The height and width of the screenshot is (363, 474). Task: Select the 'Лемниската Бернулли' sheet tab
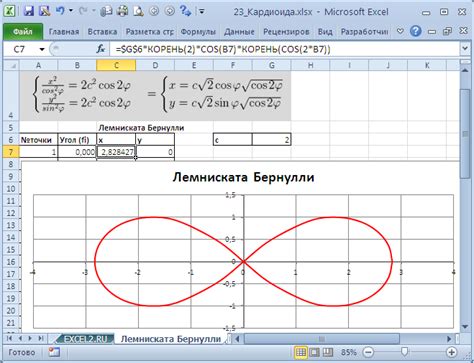click(x=171, y=339)
